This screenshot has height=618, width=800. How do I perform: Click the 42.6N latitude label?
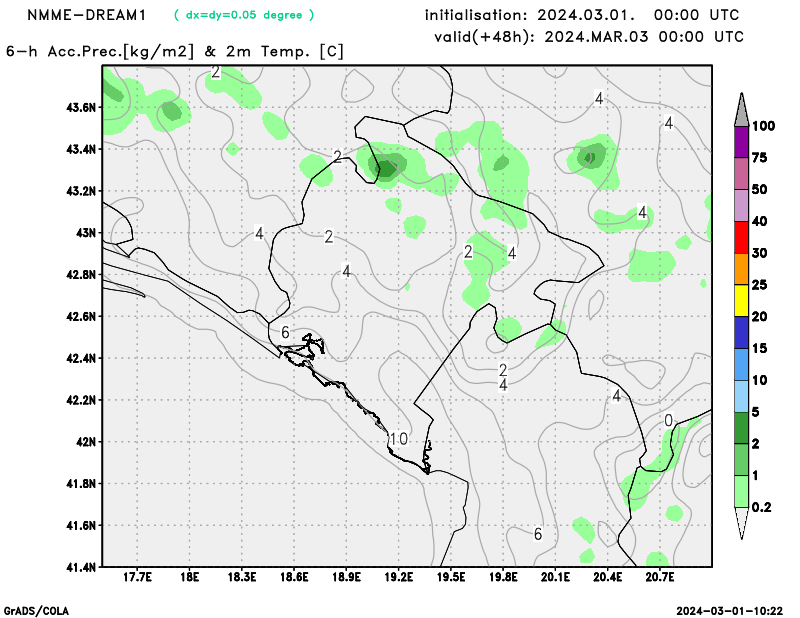point(81,316)
